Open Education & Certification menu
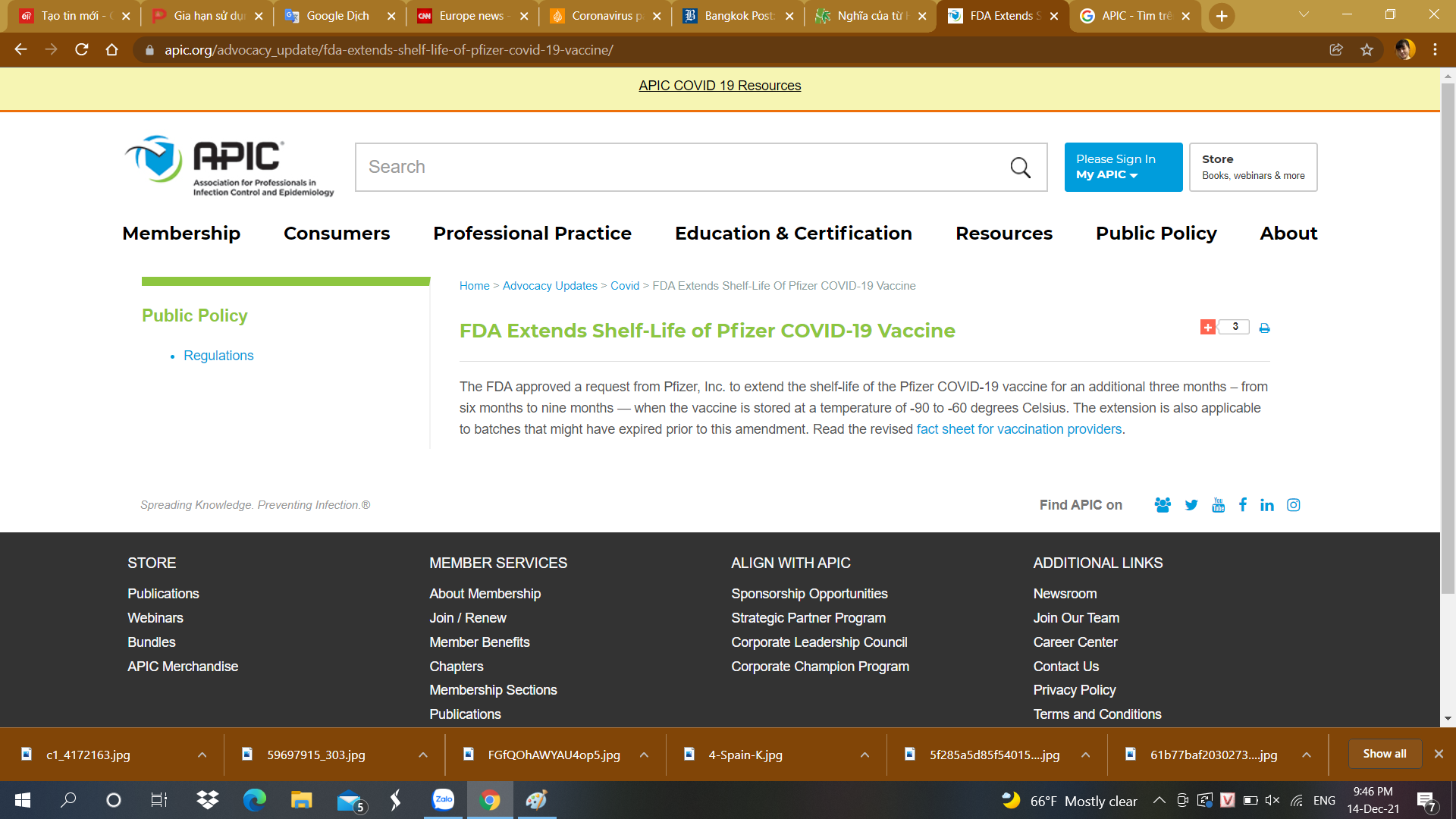Screen dimensions: 1456x819 click(793, 234)
